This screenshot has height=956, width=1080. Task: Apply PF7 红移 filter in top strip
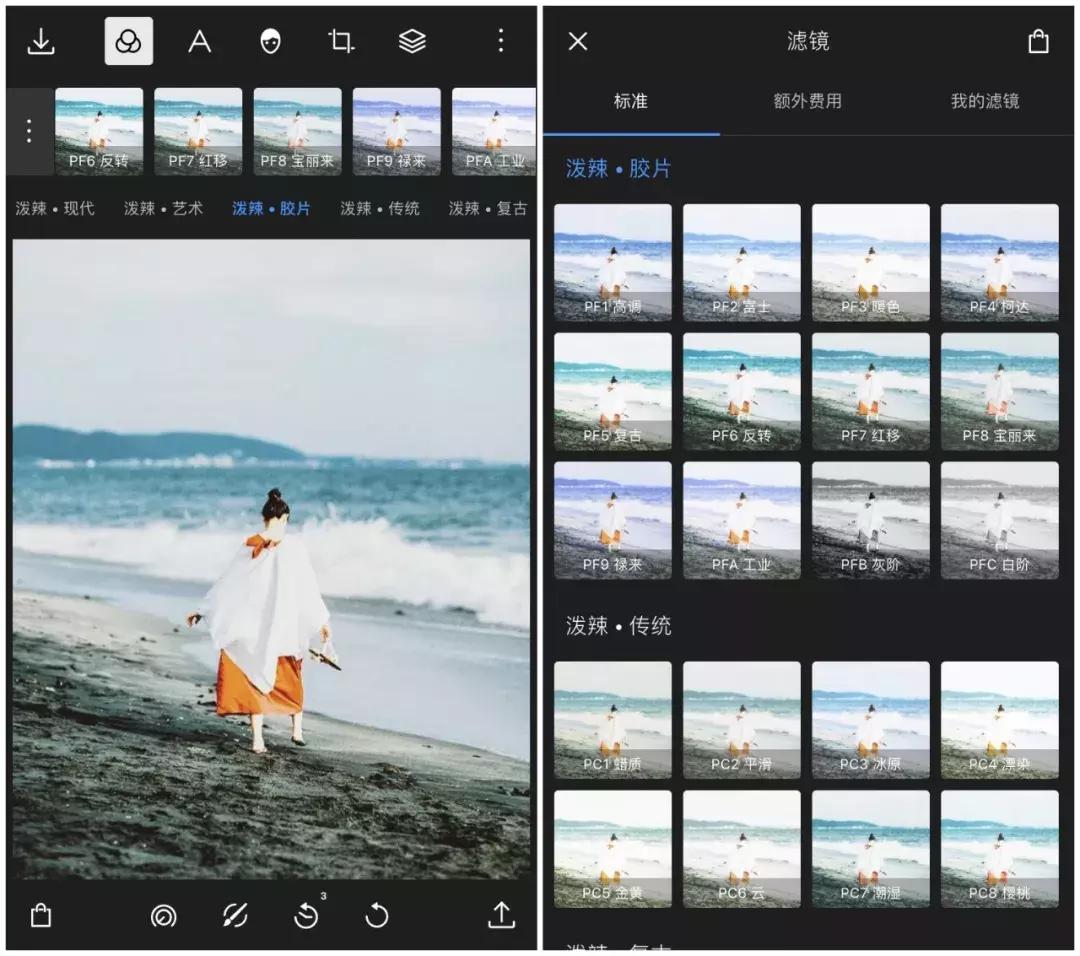click(198, 131)
